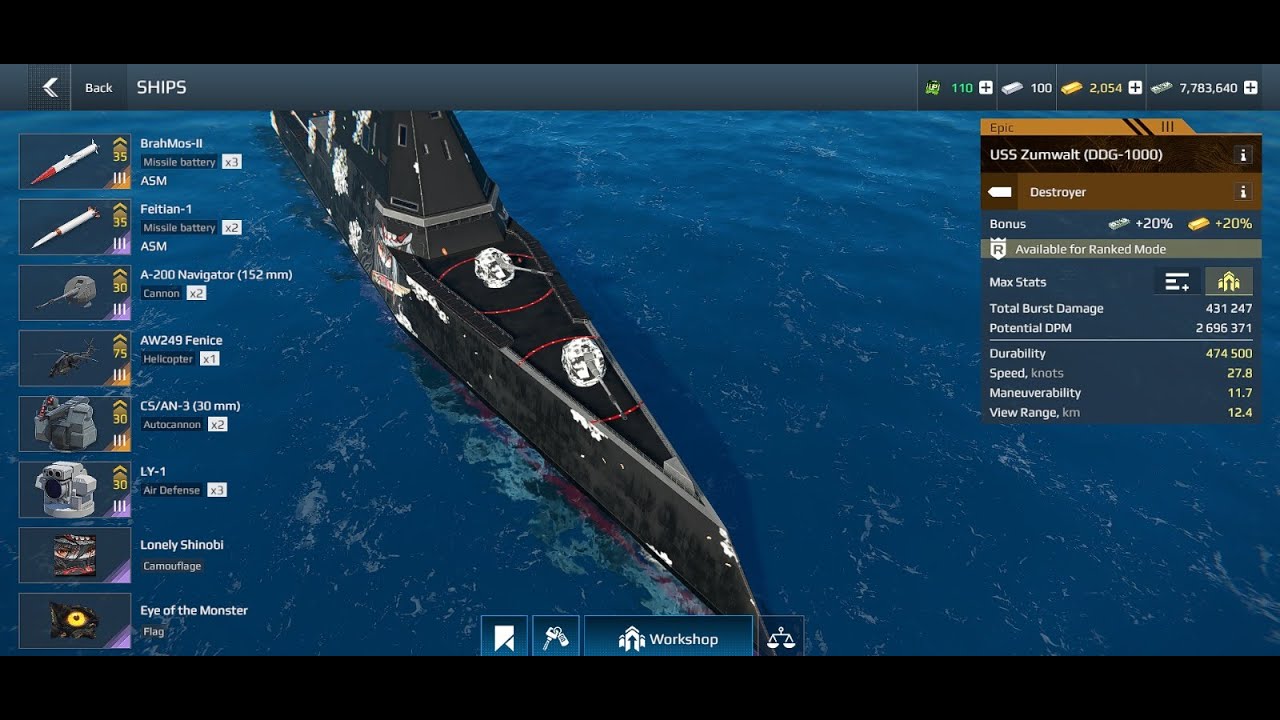Select Lonely Shinobi camouflage slot
This screenshot has width=1280, height=720.
coord(75,555)
